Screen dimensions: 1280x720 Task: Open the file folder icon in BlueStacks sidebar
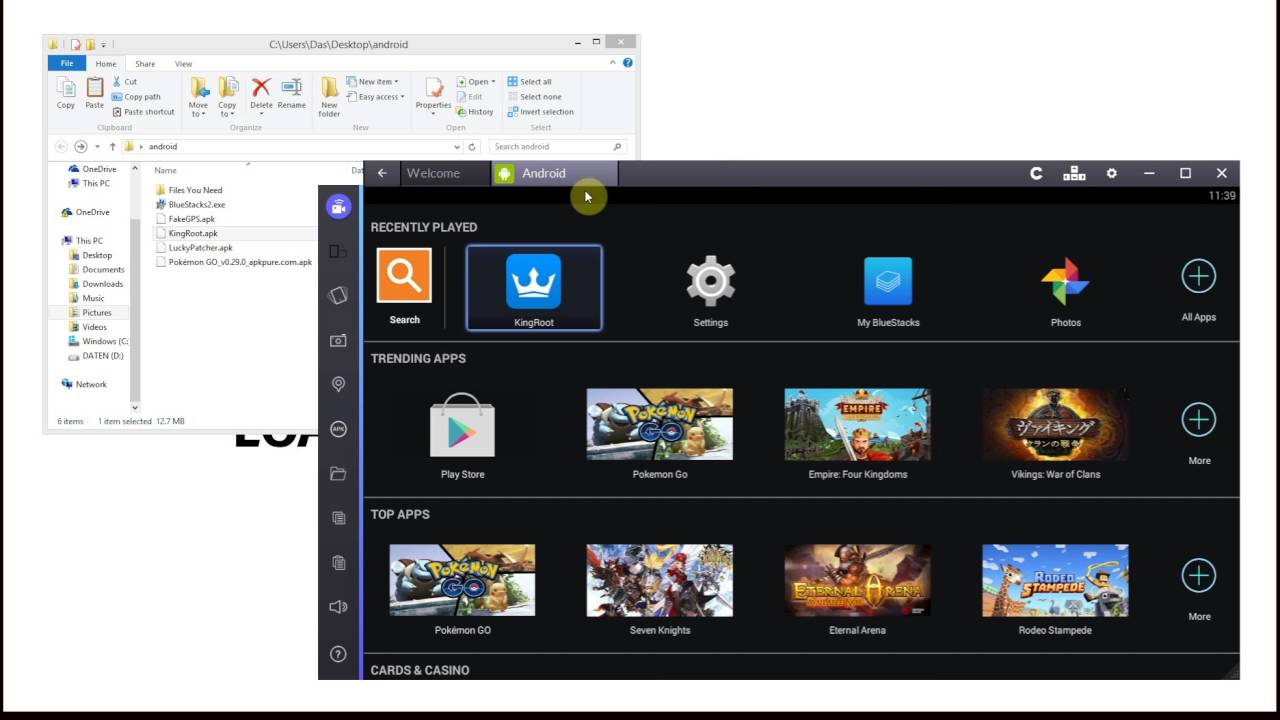click(338, 473)
